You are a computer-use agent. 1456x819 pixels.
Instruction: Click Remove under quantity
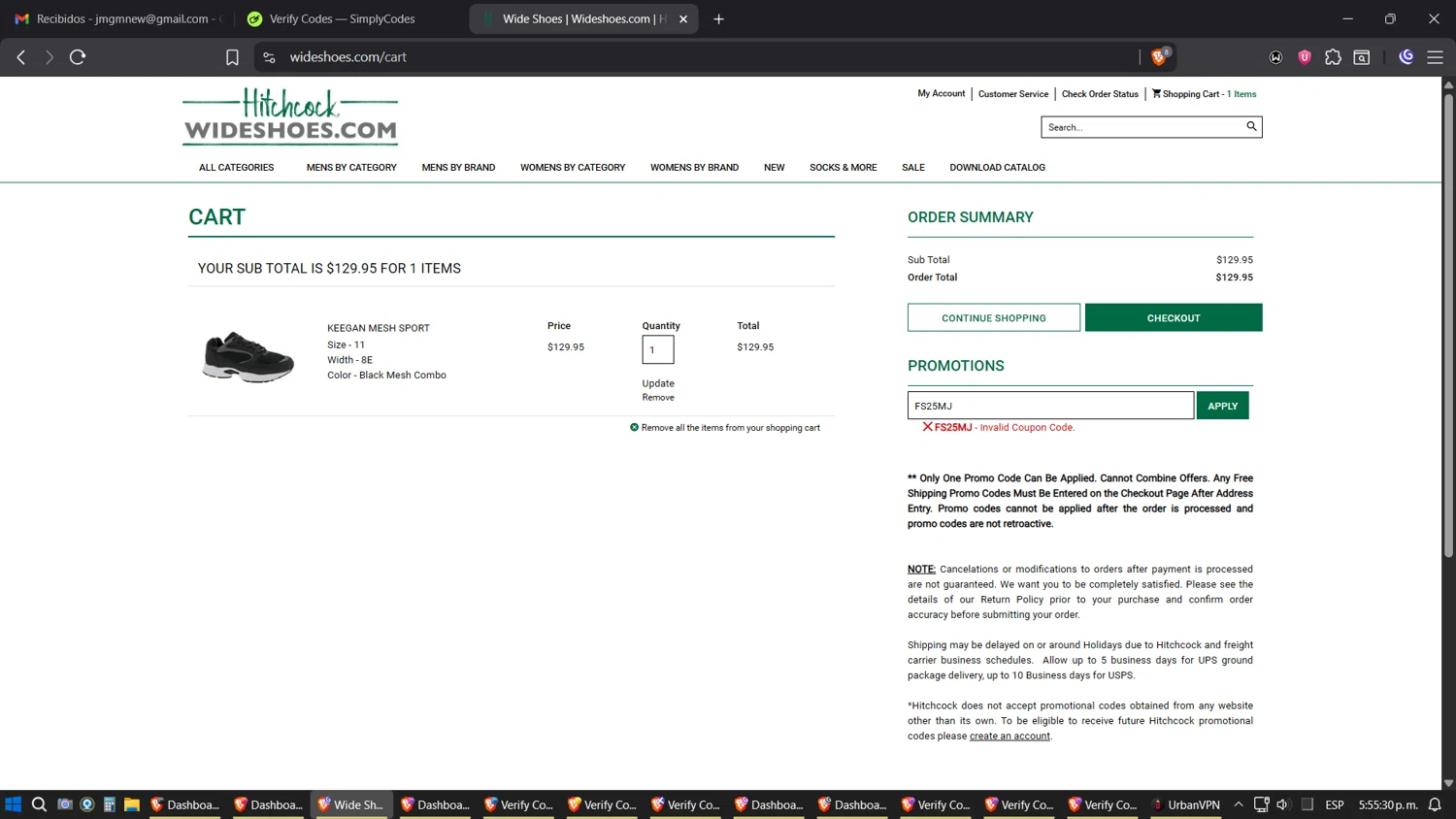(657, 398)
